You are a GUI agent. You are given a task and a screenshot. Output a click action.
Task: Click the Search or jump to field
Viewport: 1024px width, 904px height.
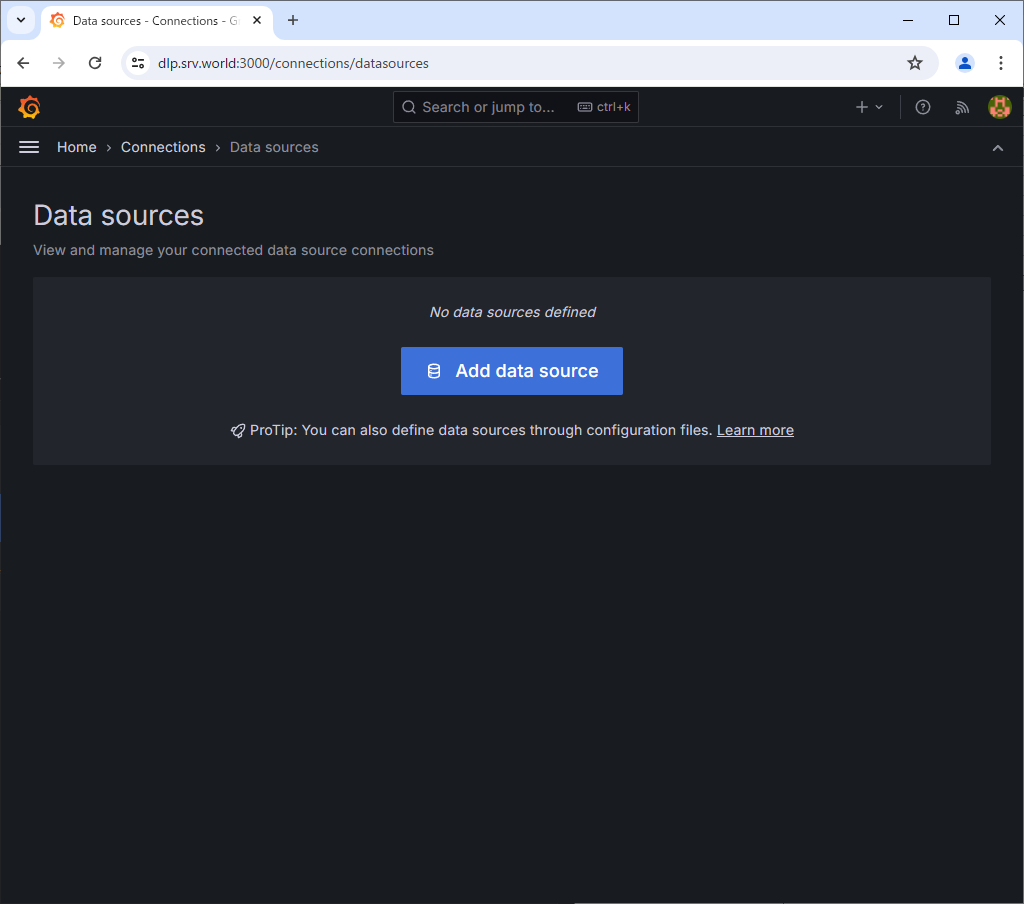[515, 107]
